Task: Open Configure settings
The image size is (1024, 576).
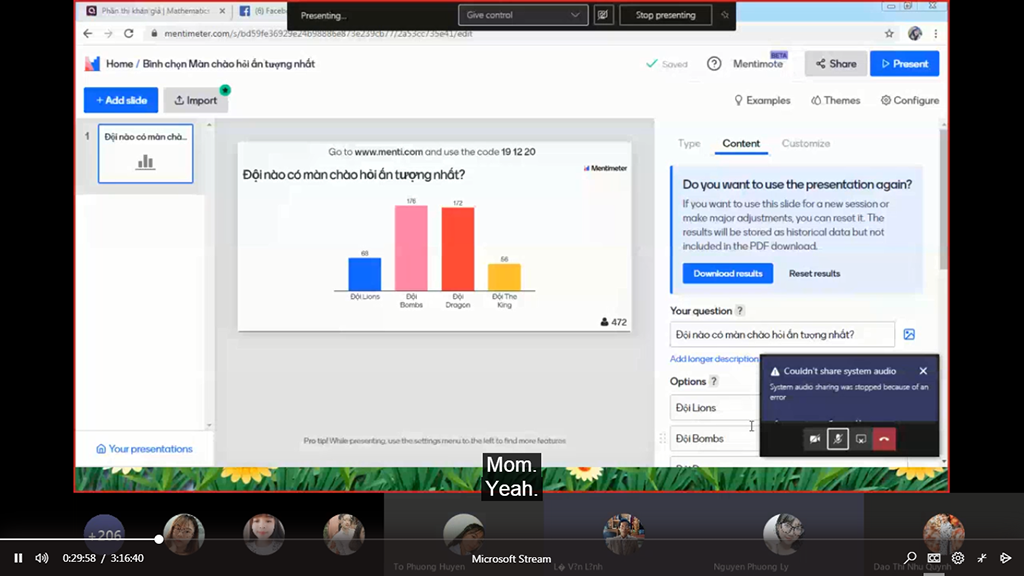Action: pos(910,101)
